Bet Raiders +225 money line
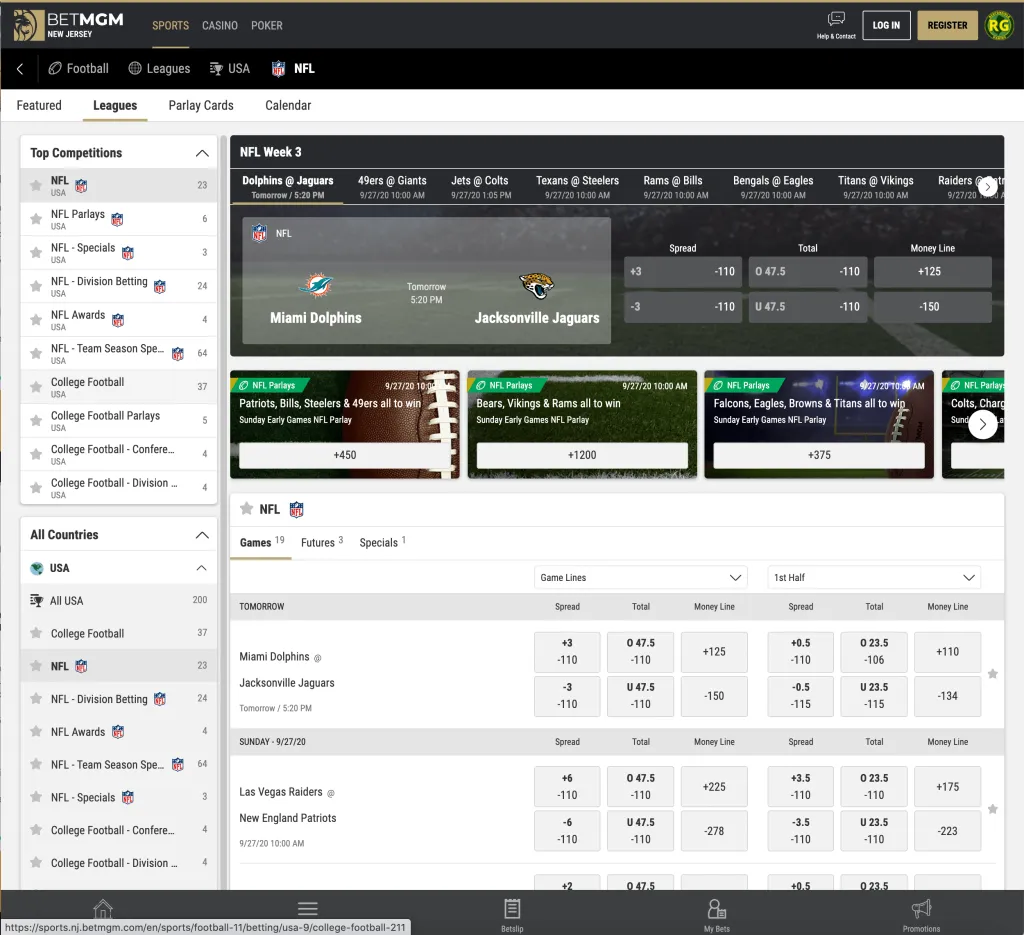This screenshot has height=935, width=1024. [x=714, y=787]
